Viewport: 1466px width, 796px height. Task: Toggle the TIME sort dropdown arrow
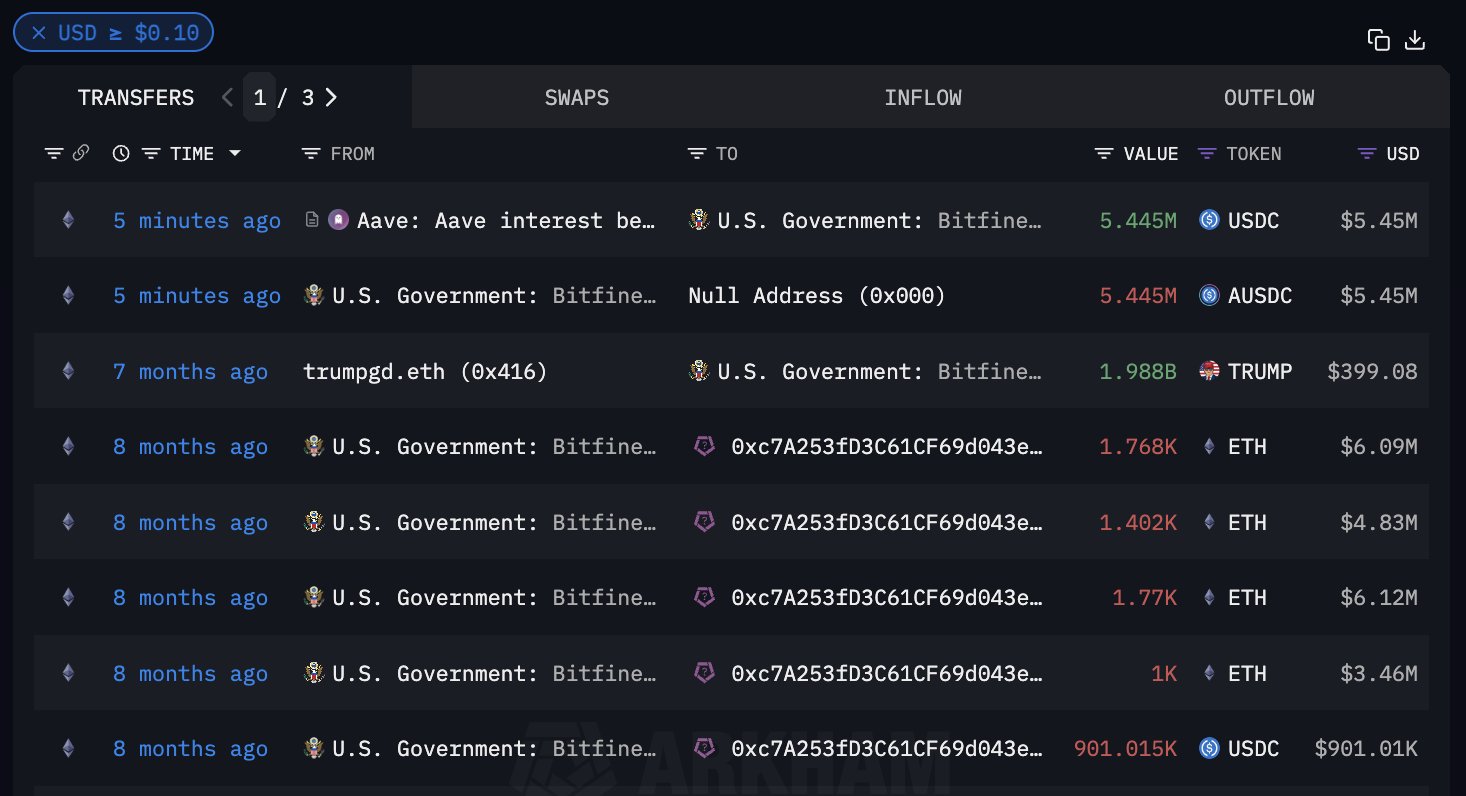pos(235,154)
